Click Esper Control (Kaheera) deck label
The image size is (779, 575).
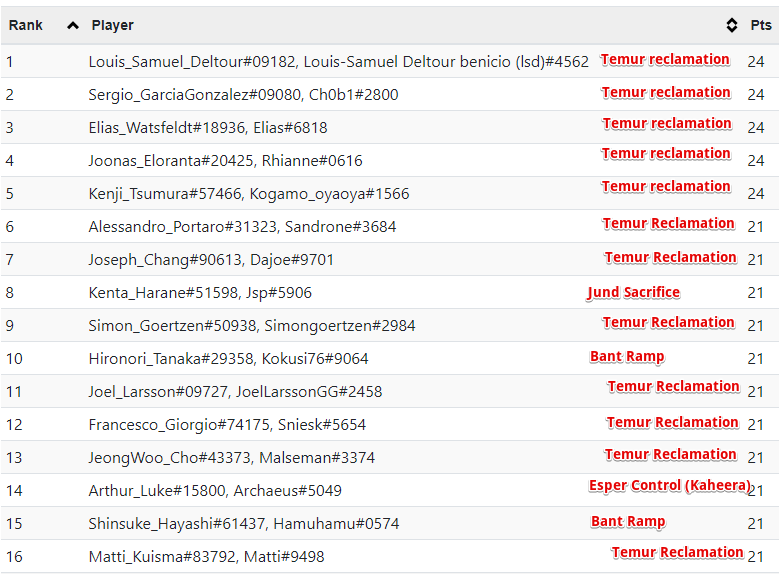[669, 485]
